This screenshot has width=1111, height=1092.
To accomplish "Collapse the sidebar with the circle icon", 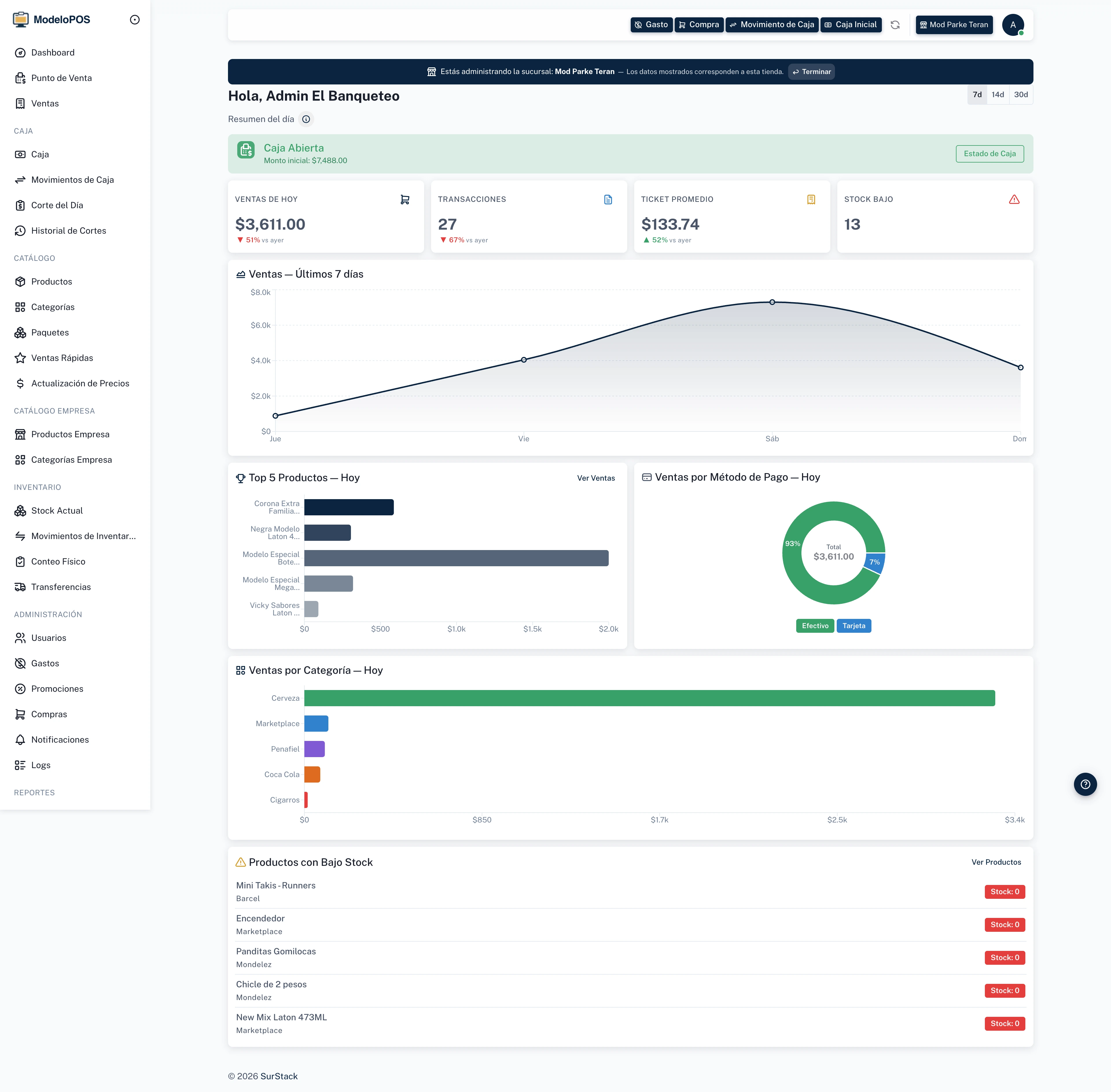I will click(135, 19).
